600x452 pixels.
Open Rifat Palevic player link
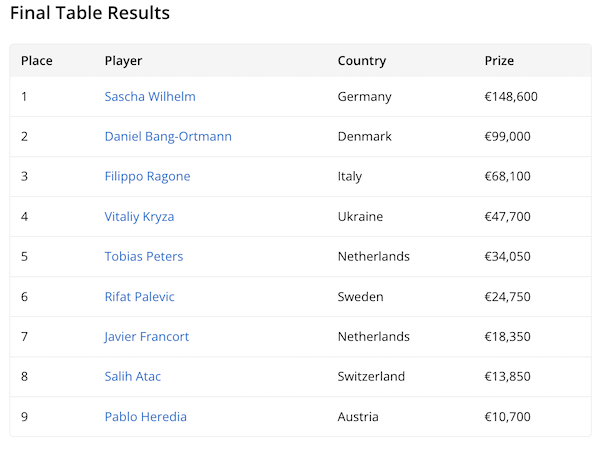(x=139, y=297)
